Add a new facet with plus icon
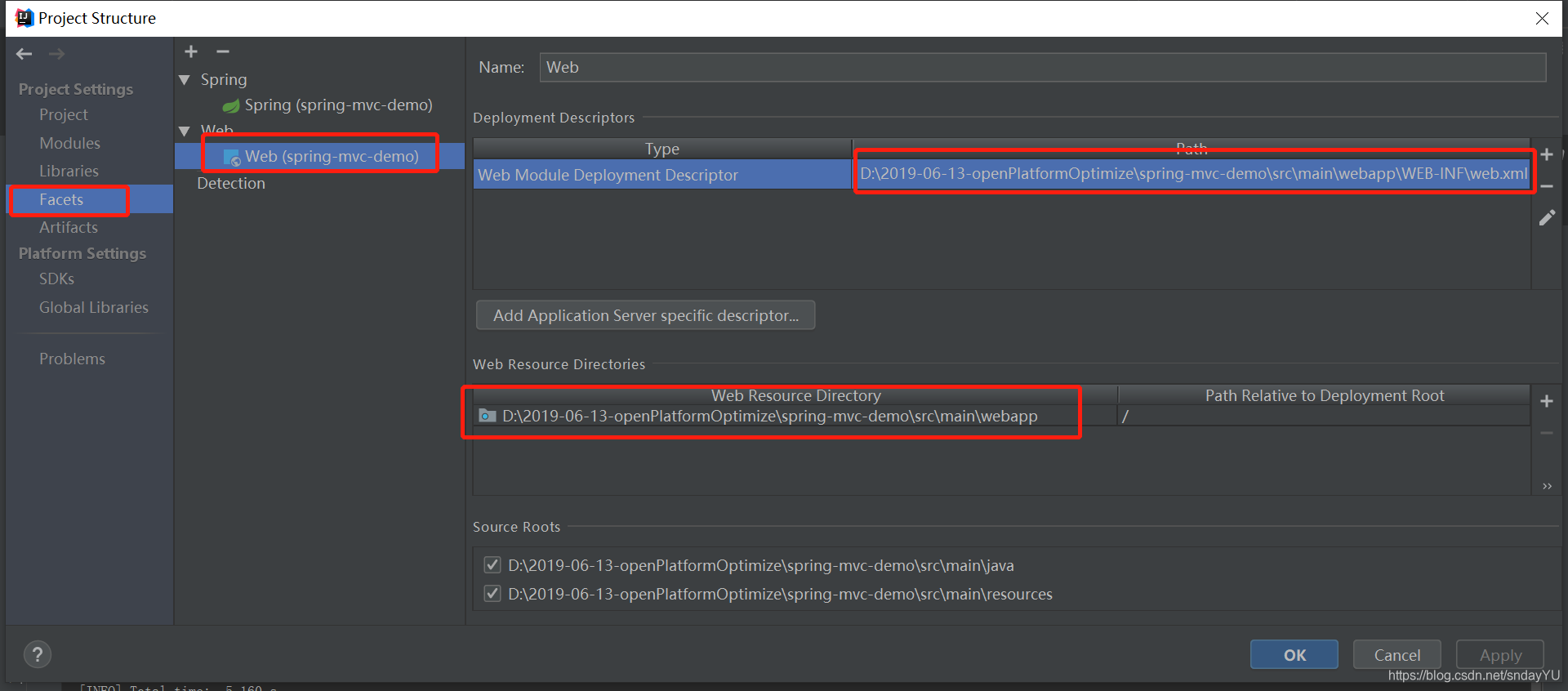Screen dimensions: 1568x691 pyautogui.click(x=191, y=51)
